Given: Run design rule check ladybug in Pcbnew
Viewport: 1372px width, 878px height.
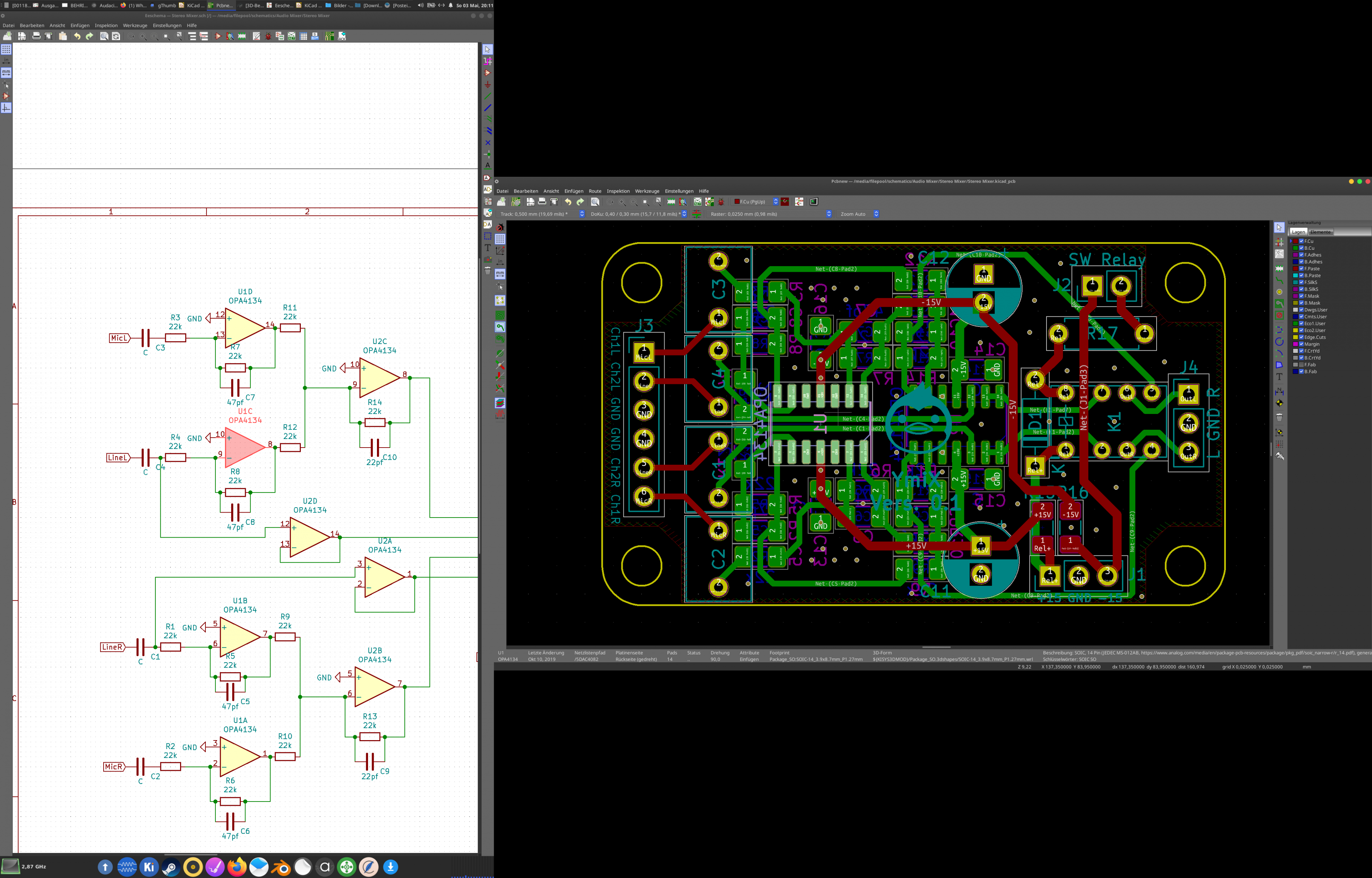Looking at the screenshot, I should pyautogui.click(x=721, y=202).
